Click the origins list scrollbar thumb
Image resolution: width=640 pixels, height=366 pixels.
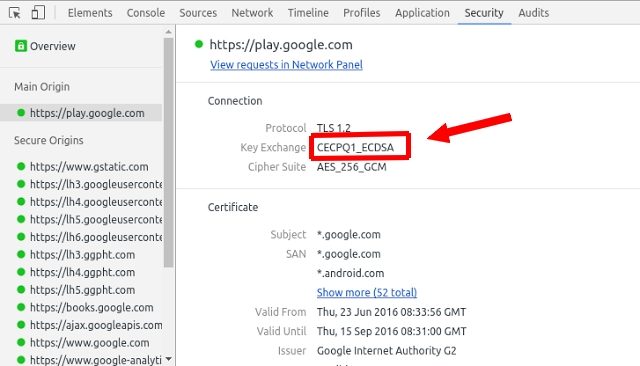coord(168,153)
